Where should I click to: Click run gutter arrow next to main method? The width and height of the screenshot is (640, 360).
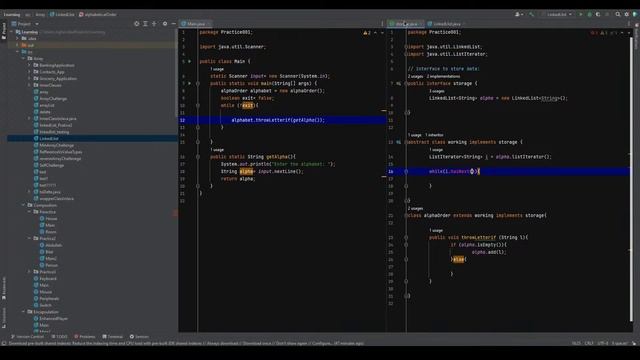tap(189, 83)
